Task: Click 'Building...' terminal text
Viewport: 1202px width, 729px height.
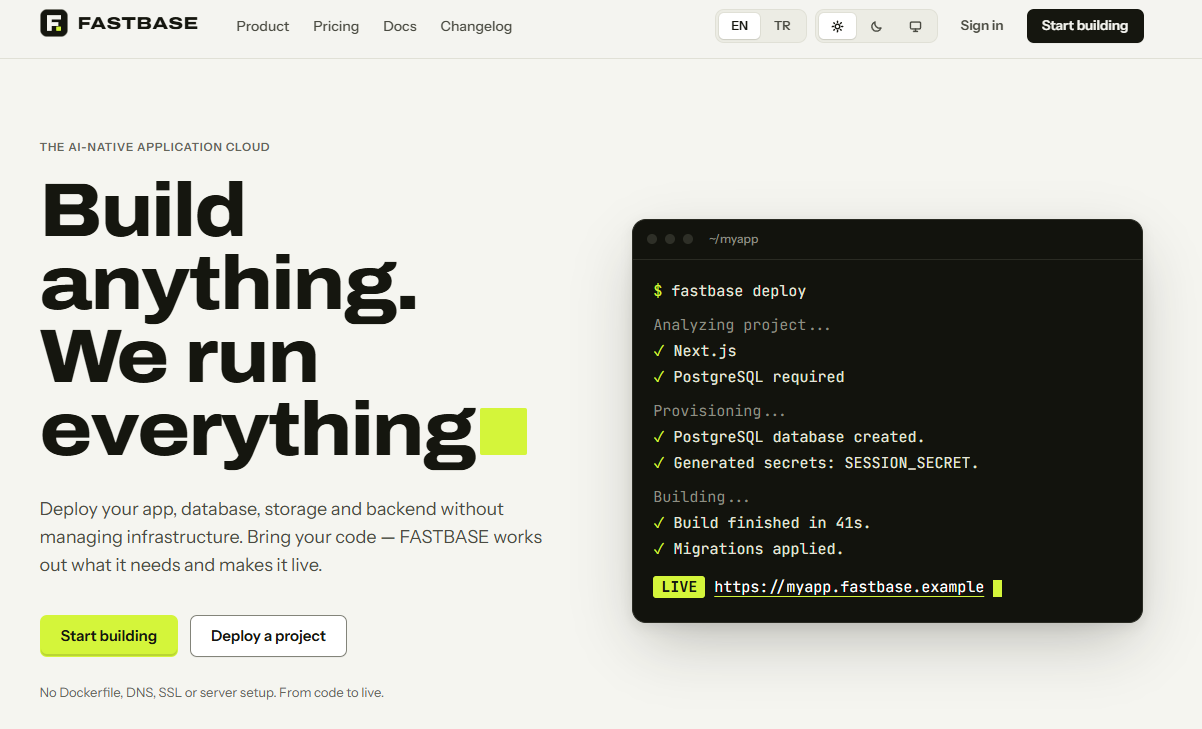Action: pyautogui.click(x=702, y=497)
